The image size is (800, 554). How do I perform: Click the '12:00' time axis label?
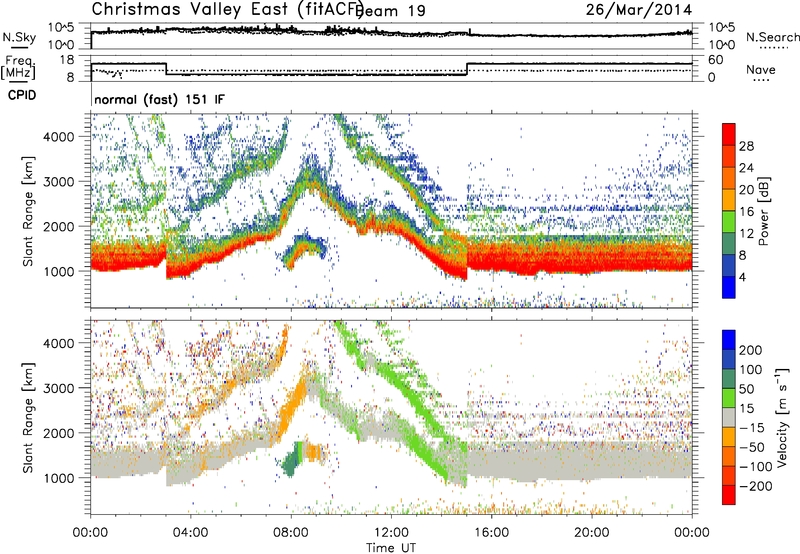391,533
